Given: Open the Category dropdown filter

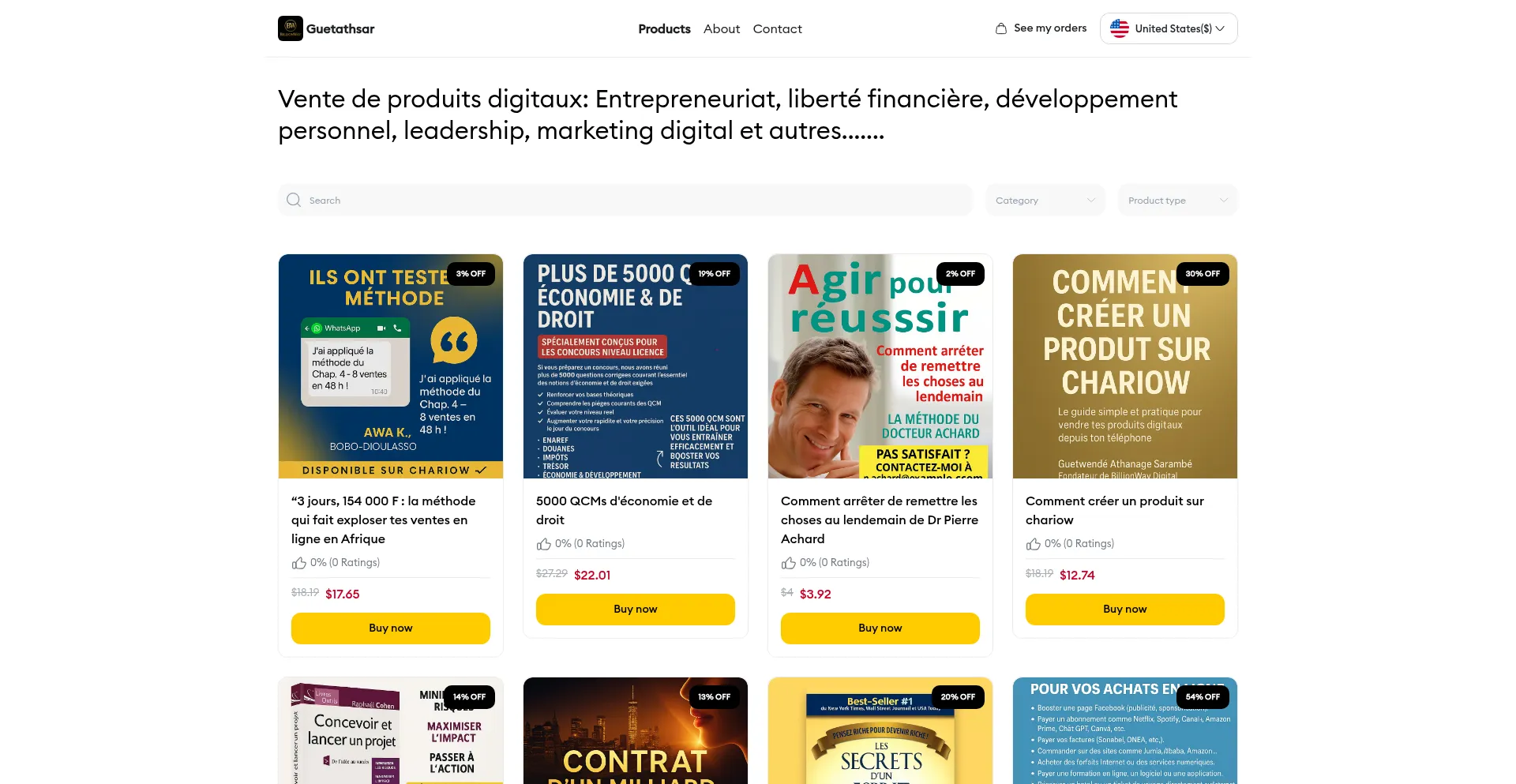Looking at the screenshot, I should pos(1045,200).
